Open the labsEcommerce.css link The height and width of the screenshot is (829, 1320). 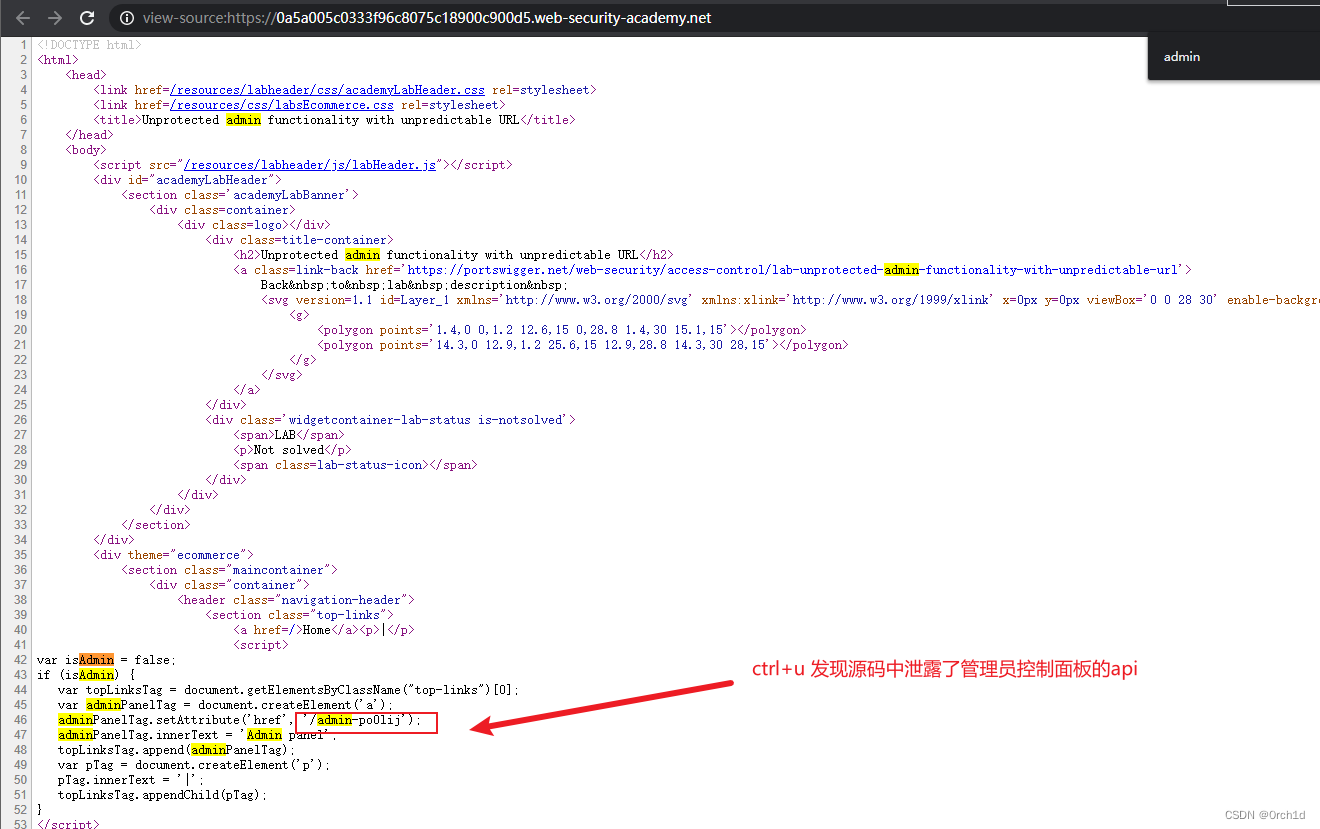point(282,105)
